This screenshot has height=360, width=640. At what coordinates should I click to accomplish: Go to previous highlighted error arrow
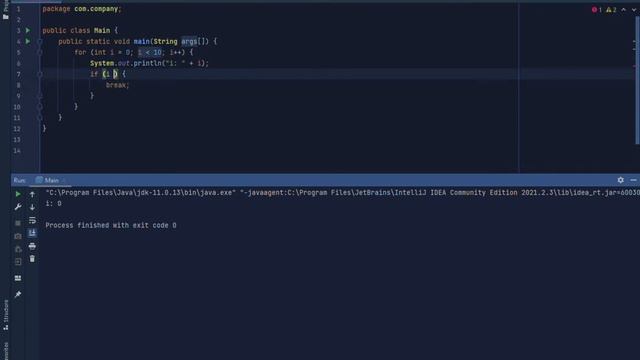pyautogui.click(x=623, y=10)
